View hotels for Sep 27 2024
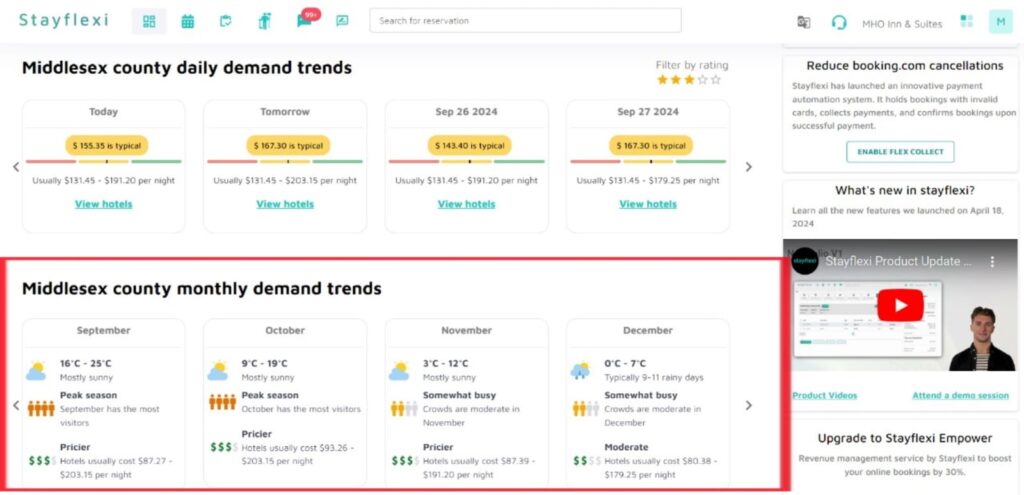This screenshot has width=1024, height=495. [648, 204]
